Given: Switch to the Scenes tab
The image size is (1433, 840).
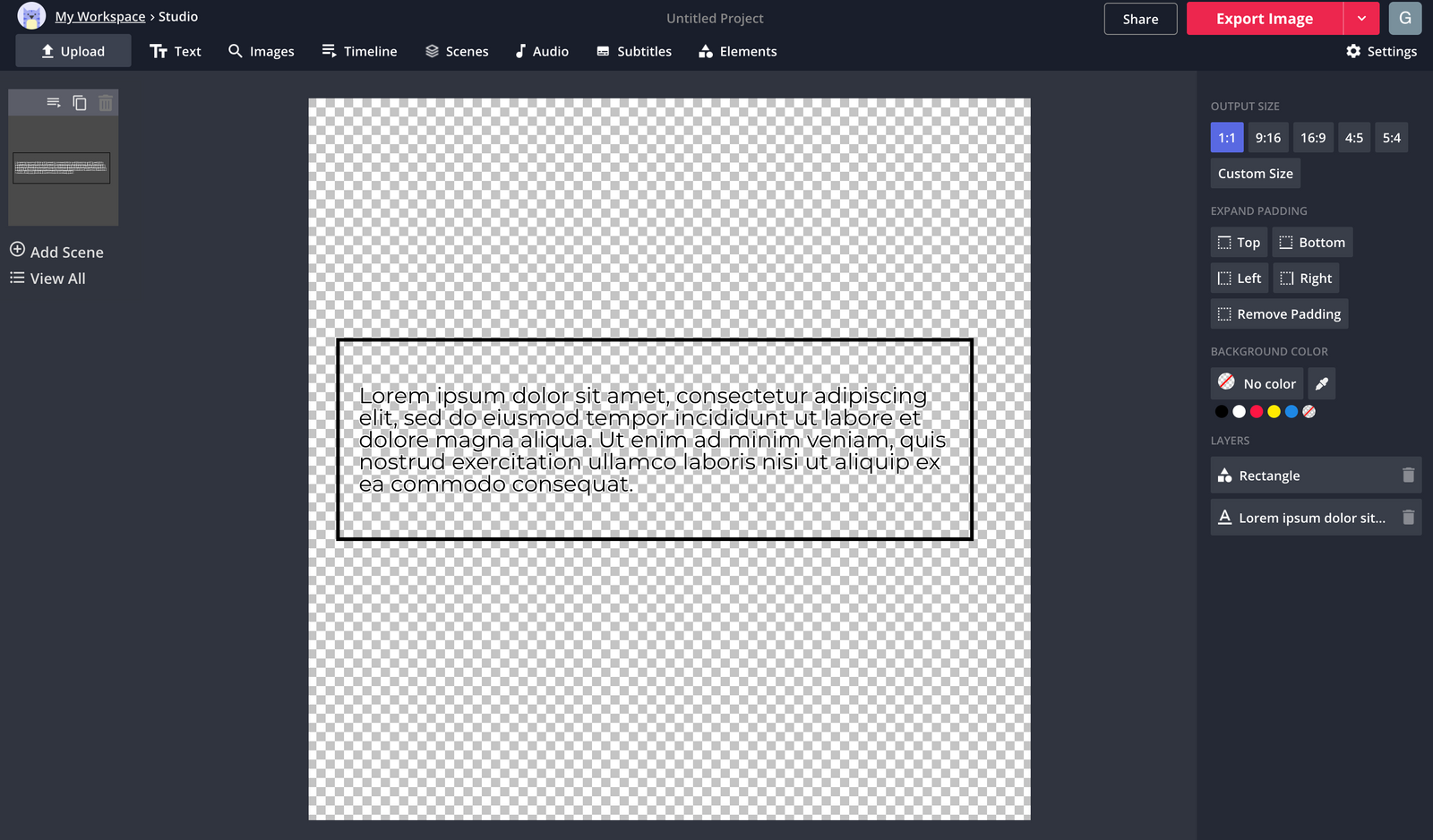Looking at the screenshot, I should click(x=457, y=51).
